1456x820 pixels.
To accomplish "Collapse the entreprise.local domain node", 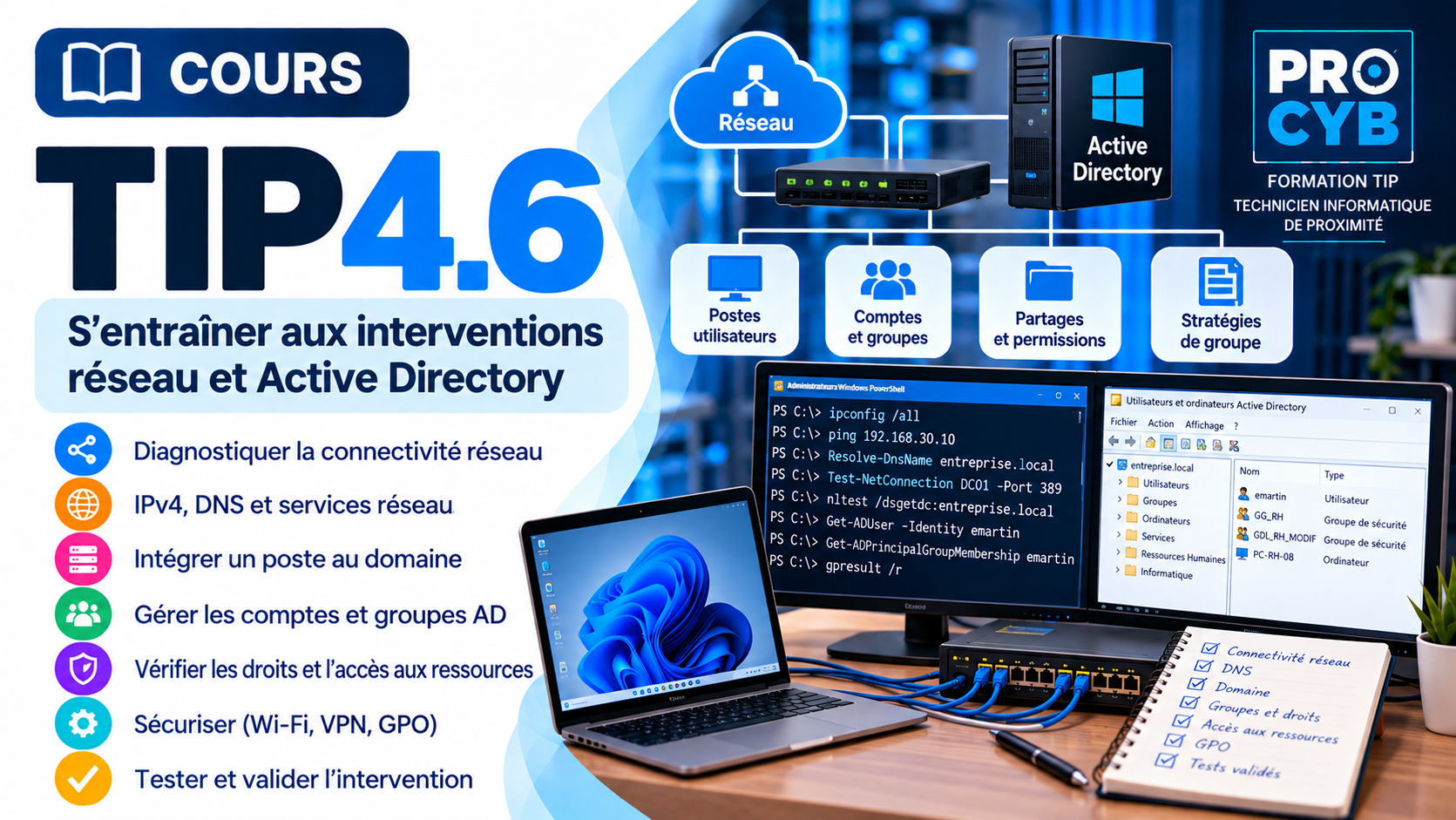I will (1109, 464).
